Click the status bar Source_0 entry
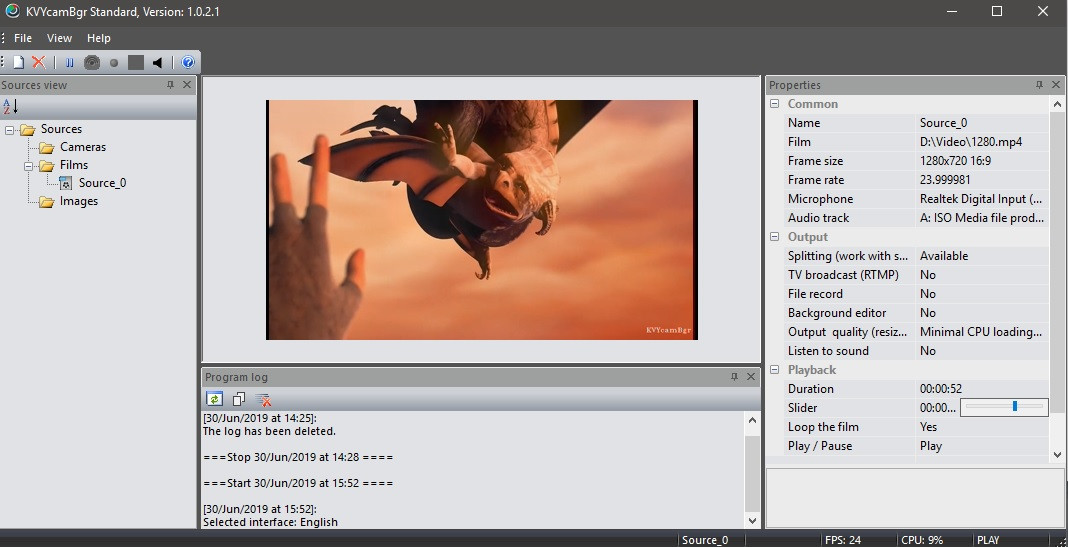The width and height of the screenshot is (1068, 547). 705,540
